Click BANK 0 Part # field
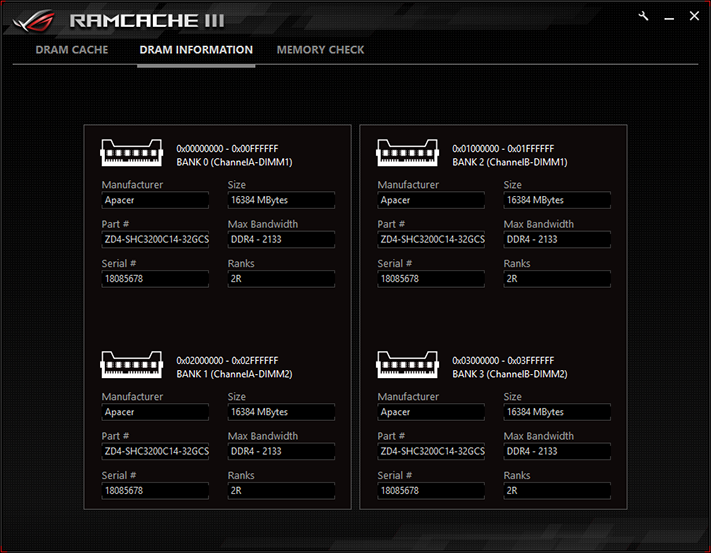The image size is (711, 553). click(155, 239)
